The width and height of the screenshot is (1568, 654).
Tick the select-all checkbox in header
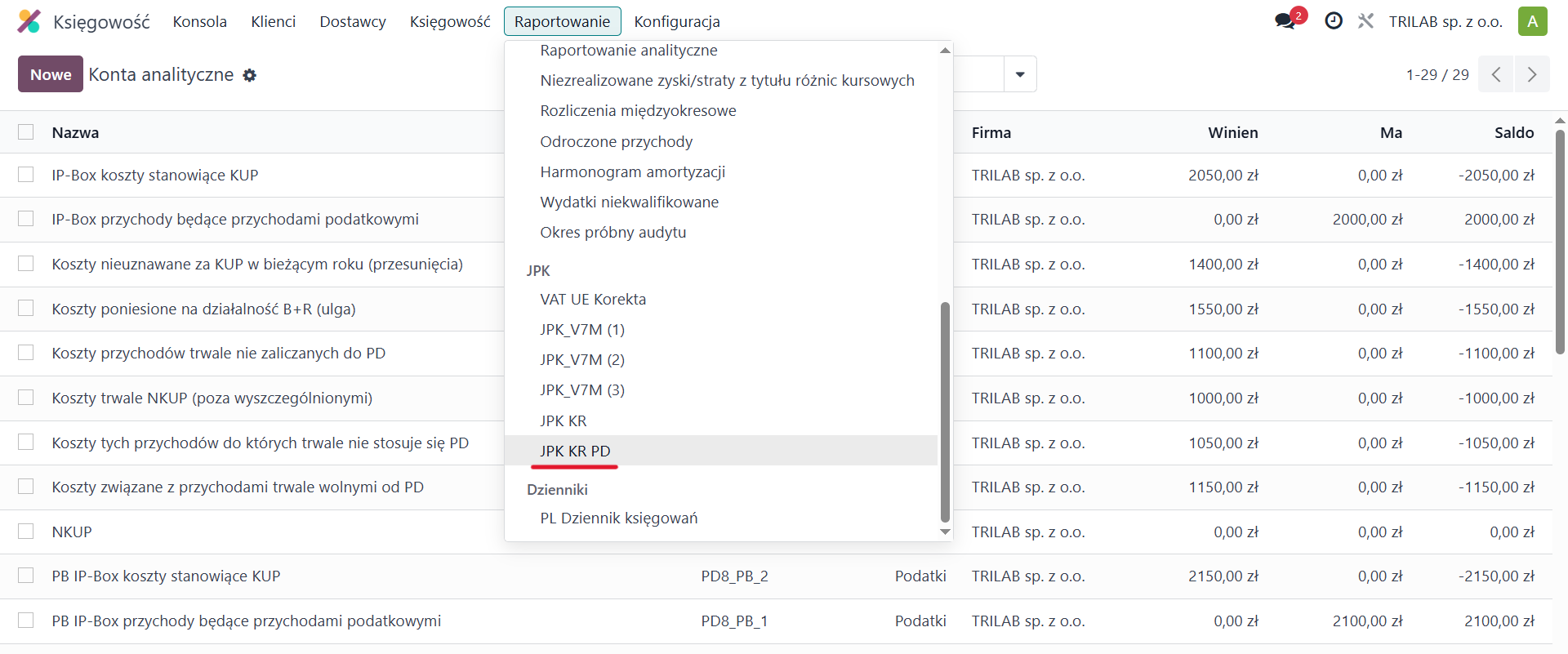click(x=26, y=132)
